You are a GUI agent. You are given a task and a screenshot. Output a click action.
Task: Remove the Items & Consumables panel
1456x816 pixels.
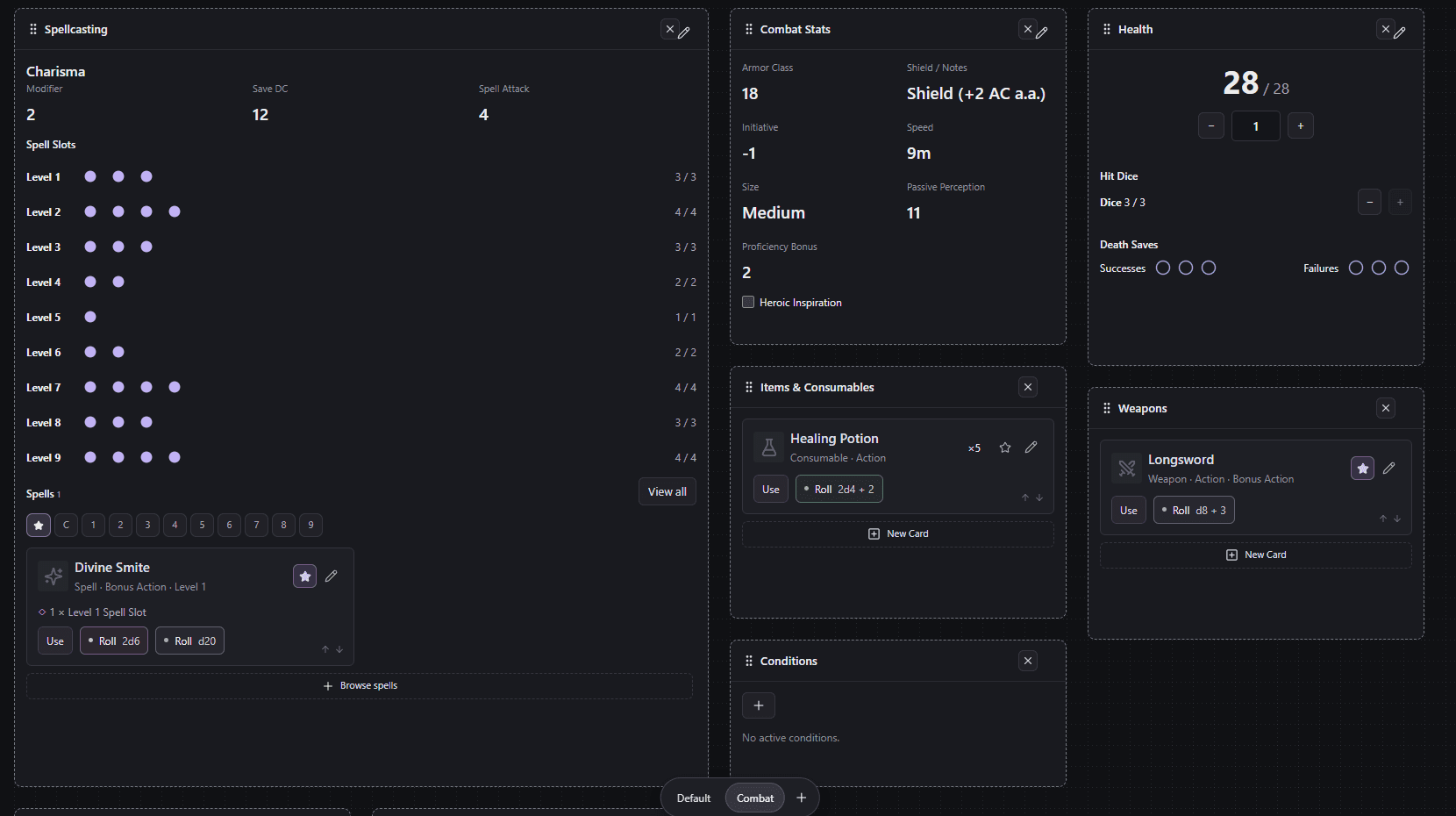click(x=1028, y=387)
